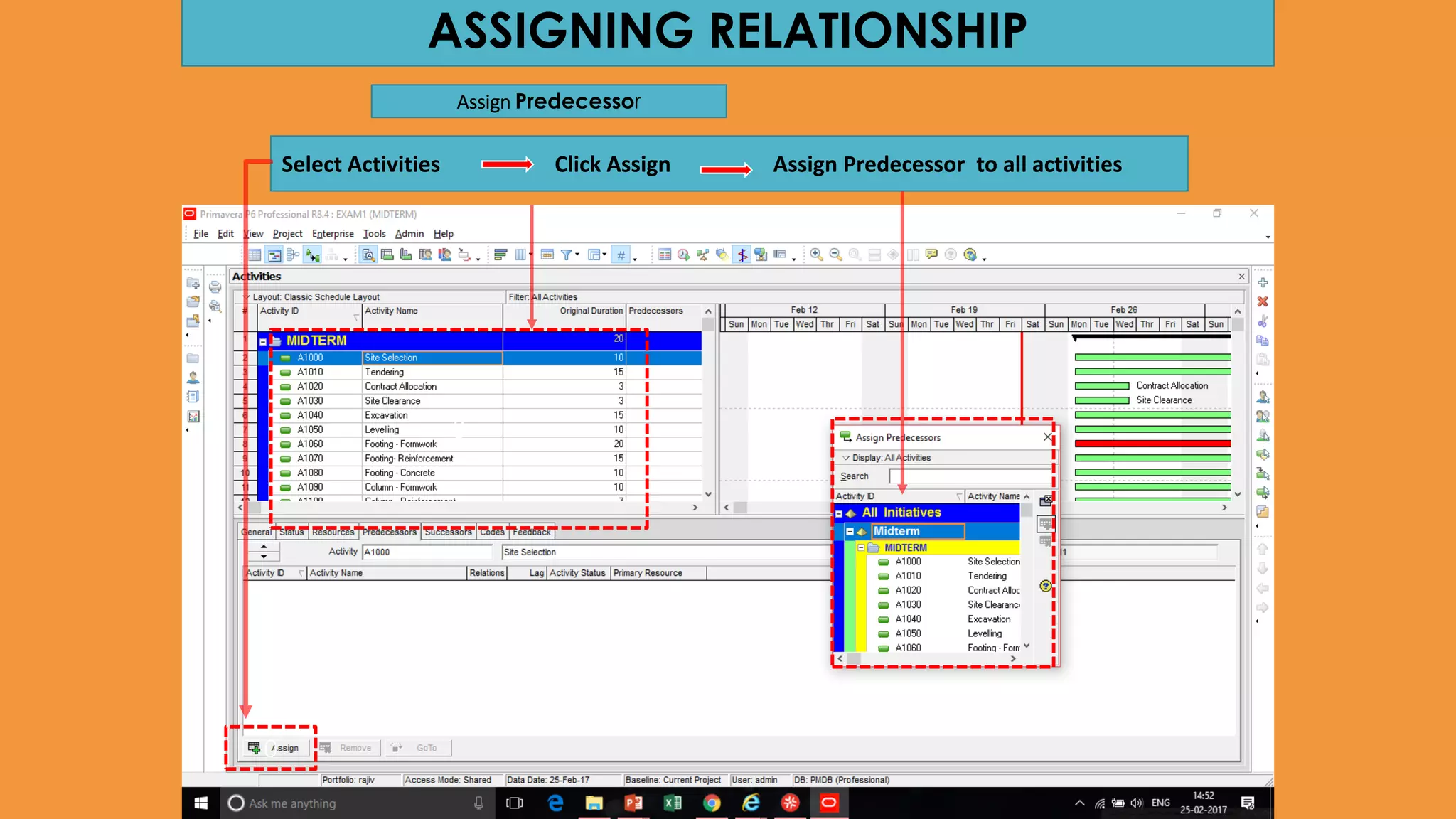Click the Search field in Assign Predecessors
Screen dimensions: 1456x819
coord(968,476)
